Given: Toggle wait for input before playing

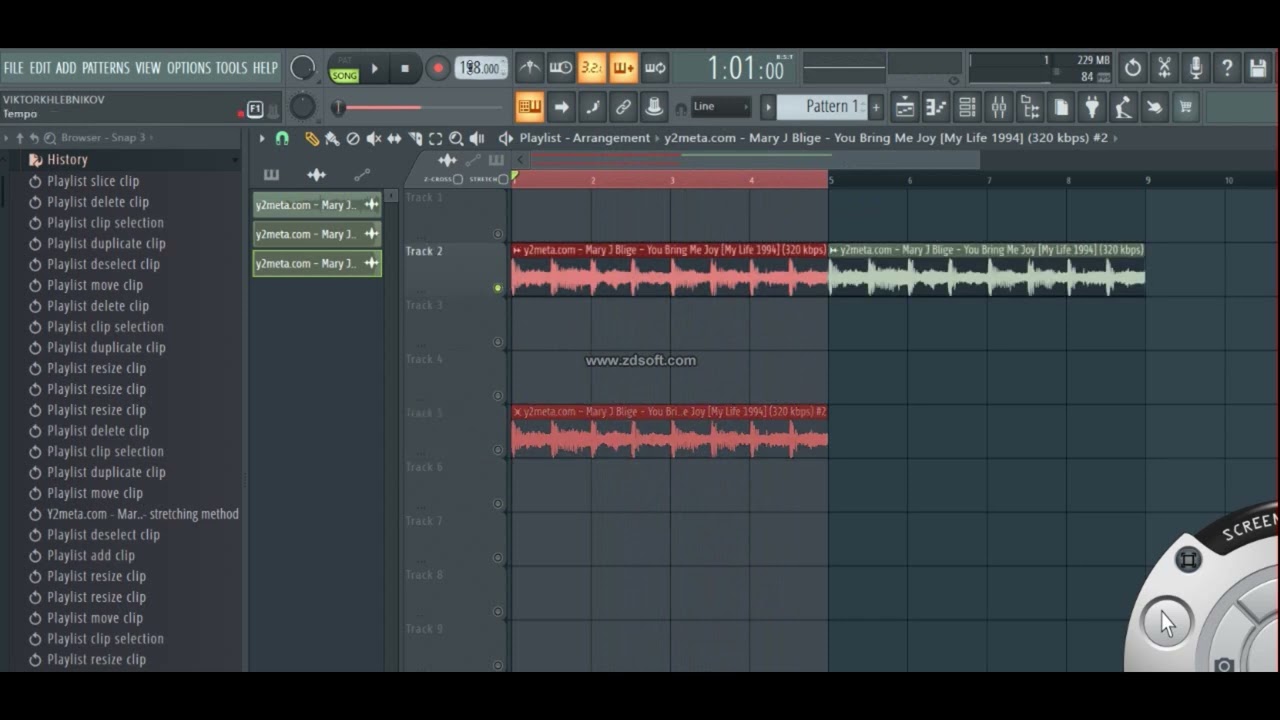Looking at the screenshot, I should coord(561,68).
